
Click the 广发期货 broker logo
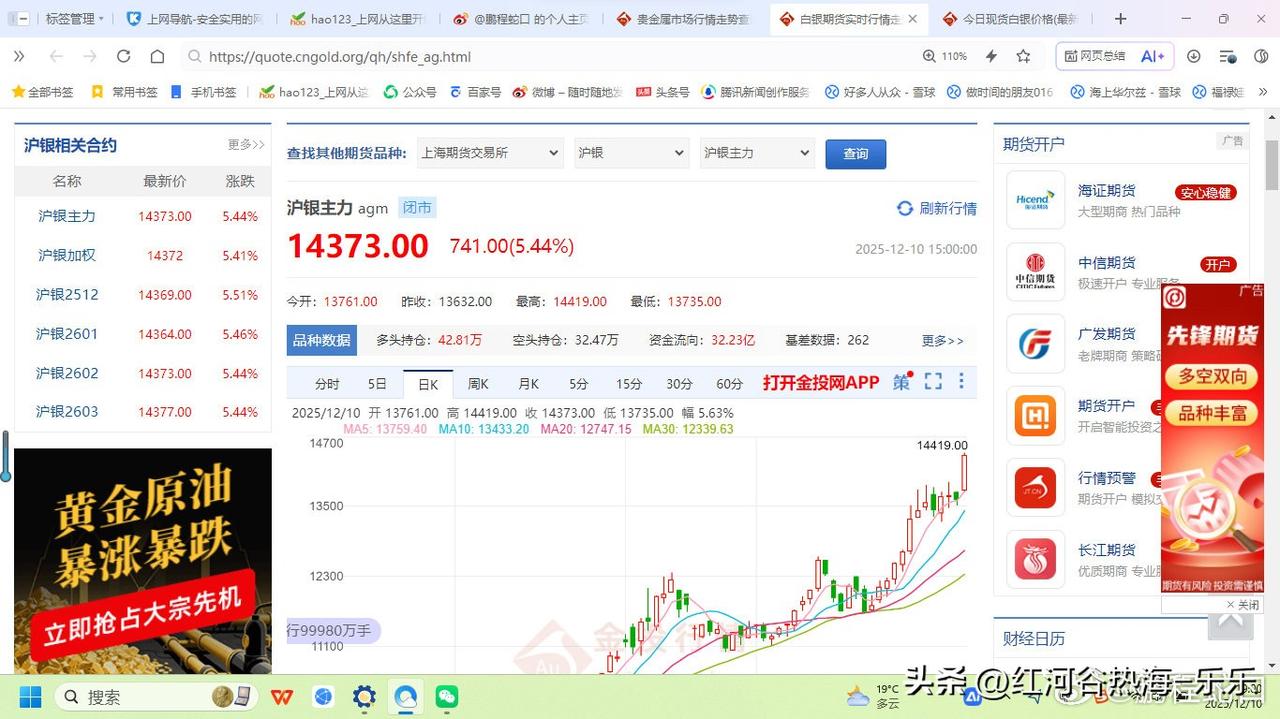pos(1035,343)
